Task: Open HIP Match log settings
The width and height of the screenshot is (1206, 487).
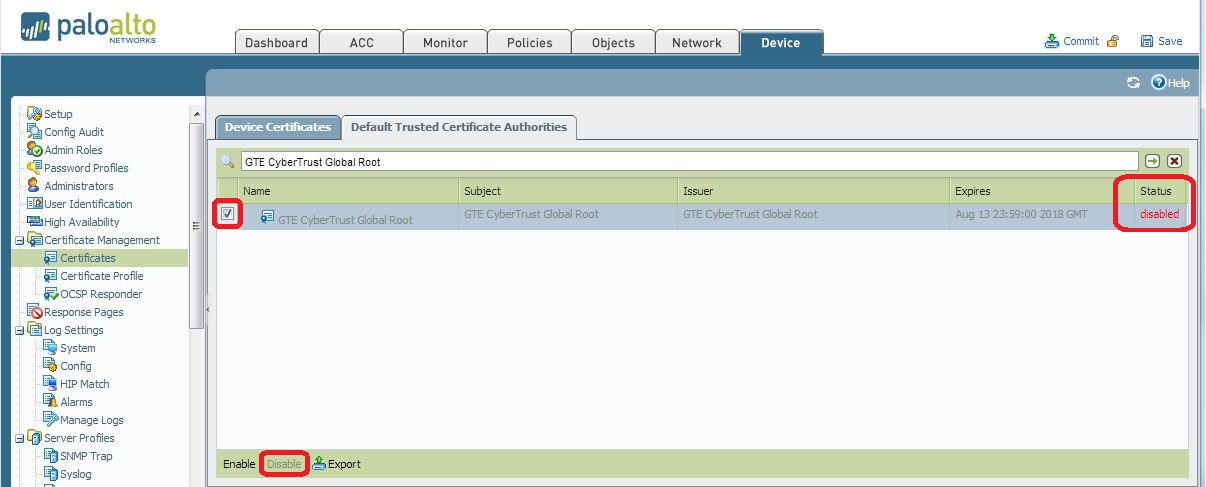Action: coord(85,384)
